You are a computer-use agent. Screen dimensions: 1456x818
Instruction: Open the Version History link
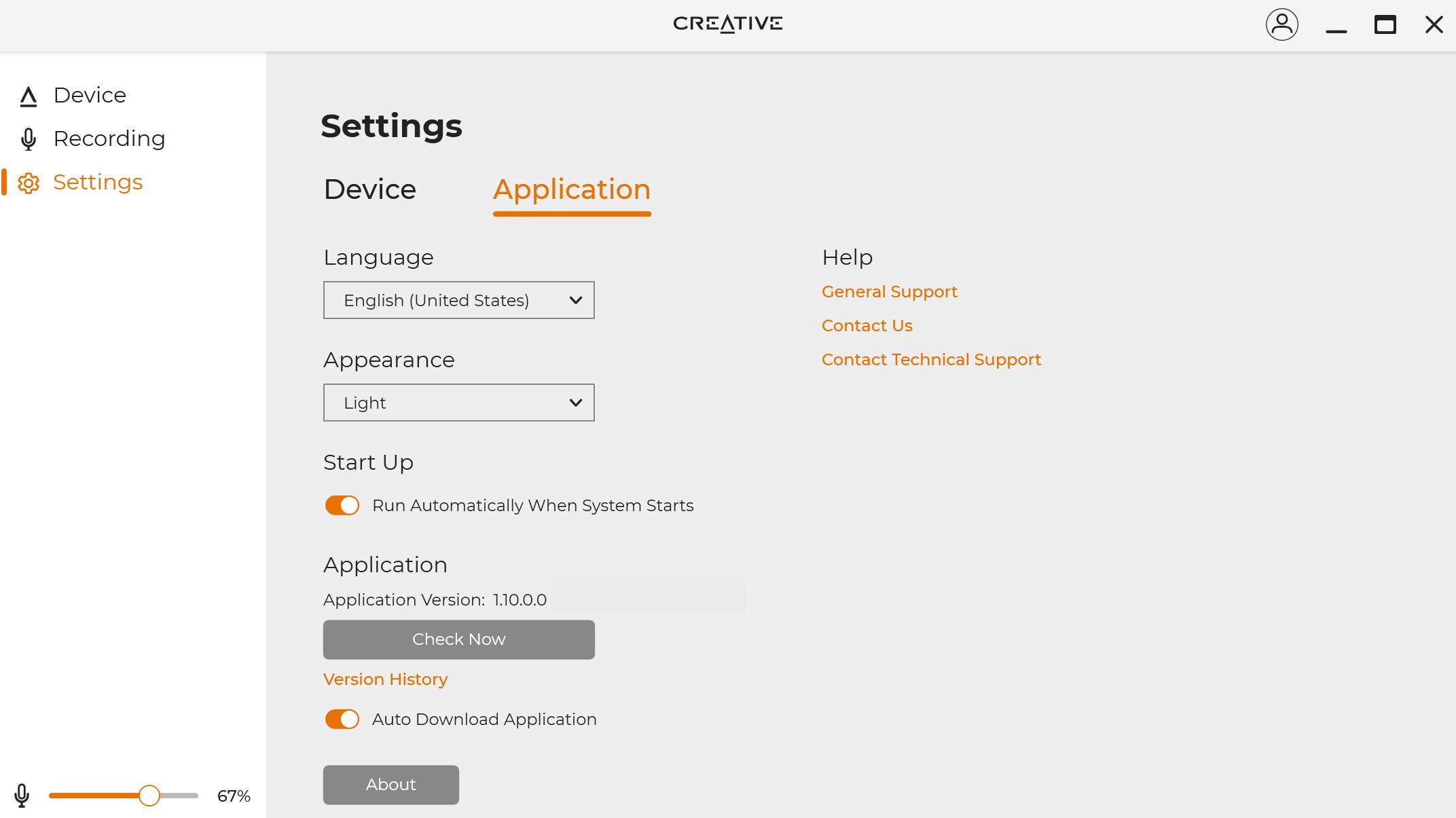pyautogui.click(x=385, y=680)
